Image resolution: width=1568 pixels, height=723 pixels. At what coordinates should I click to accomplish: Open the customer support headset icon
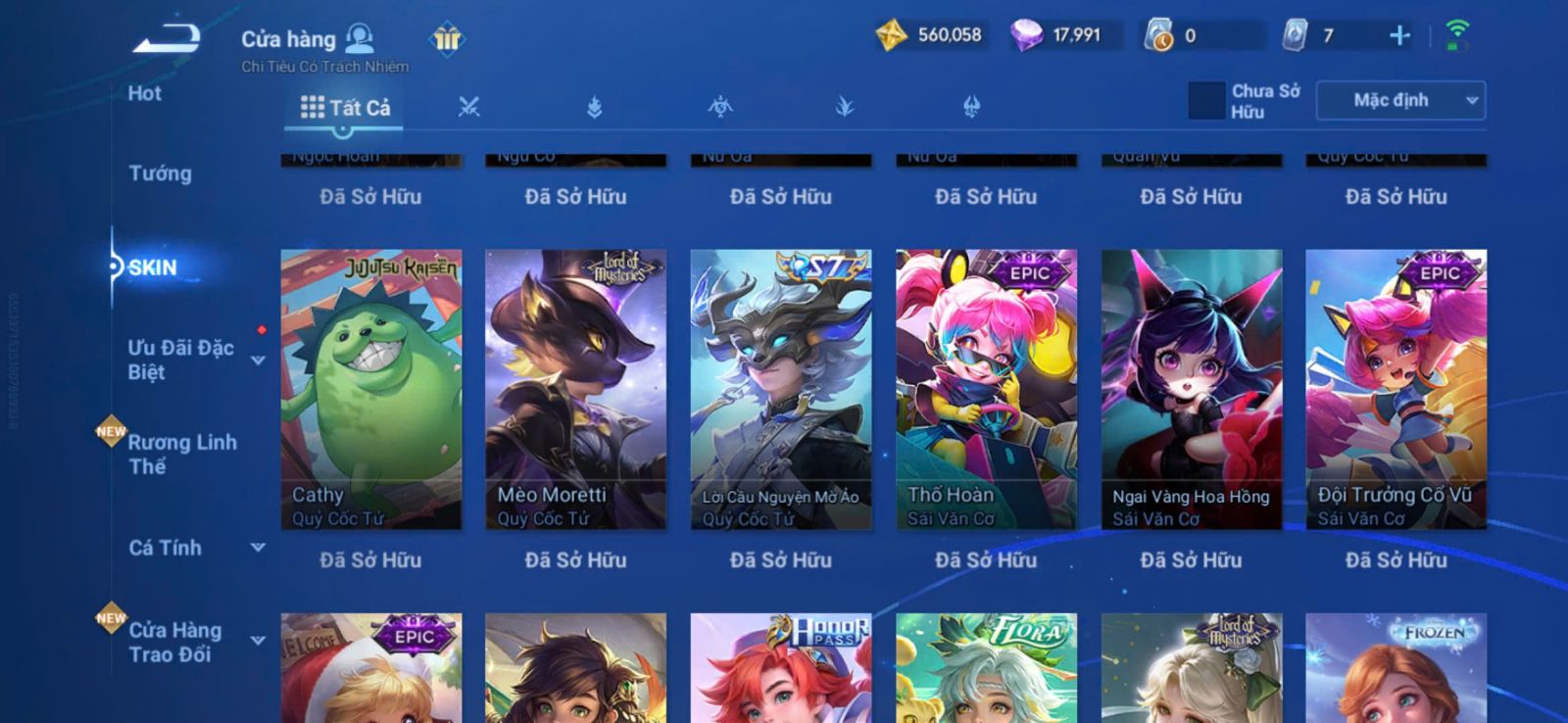click(x=360, y=38)
